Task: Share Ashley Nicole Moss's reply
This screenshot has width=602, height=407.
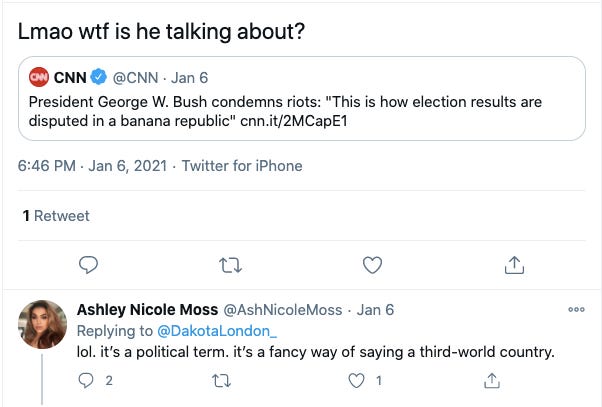Action: click(491, 380)
